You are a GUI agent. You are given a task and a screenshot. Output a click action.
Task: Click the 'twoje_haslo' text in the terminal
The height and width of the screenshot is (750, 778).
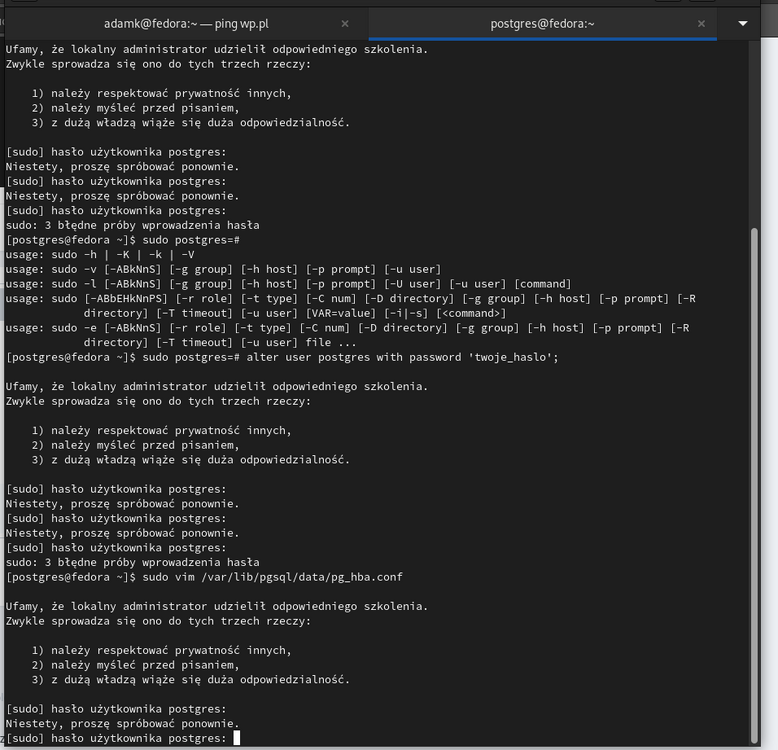pos(511,357)
